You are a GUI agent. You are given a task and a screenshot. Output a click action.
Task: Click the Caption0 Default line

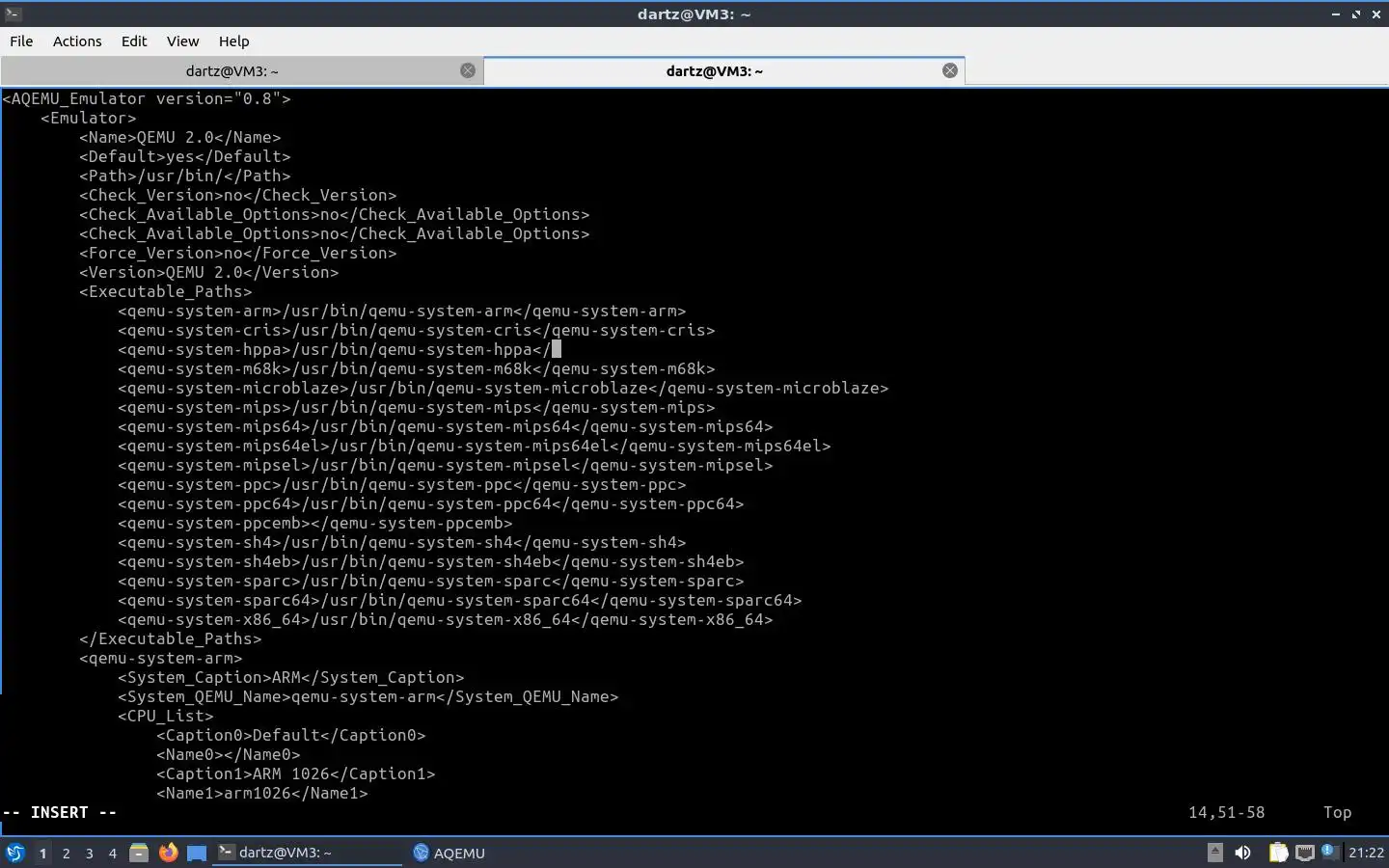(291, 735)
